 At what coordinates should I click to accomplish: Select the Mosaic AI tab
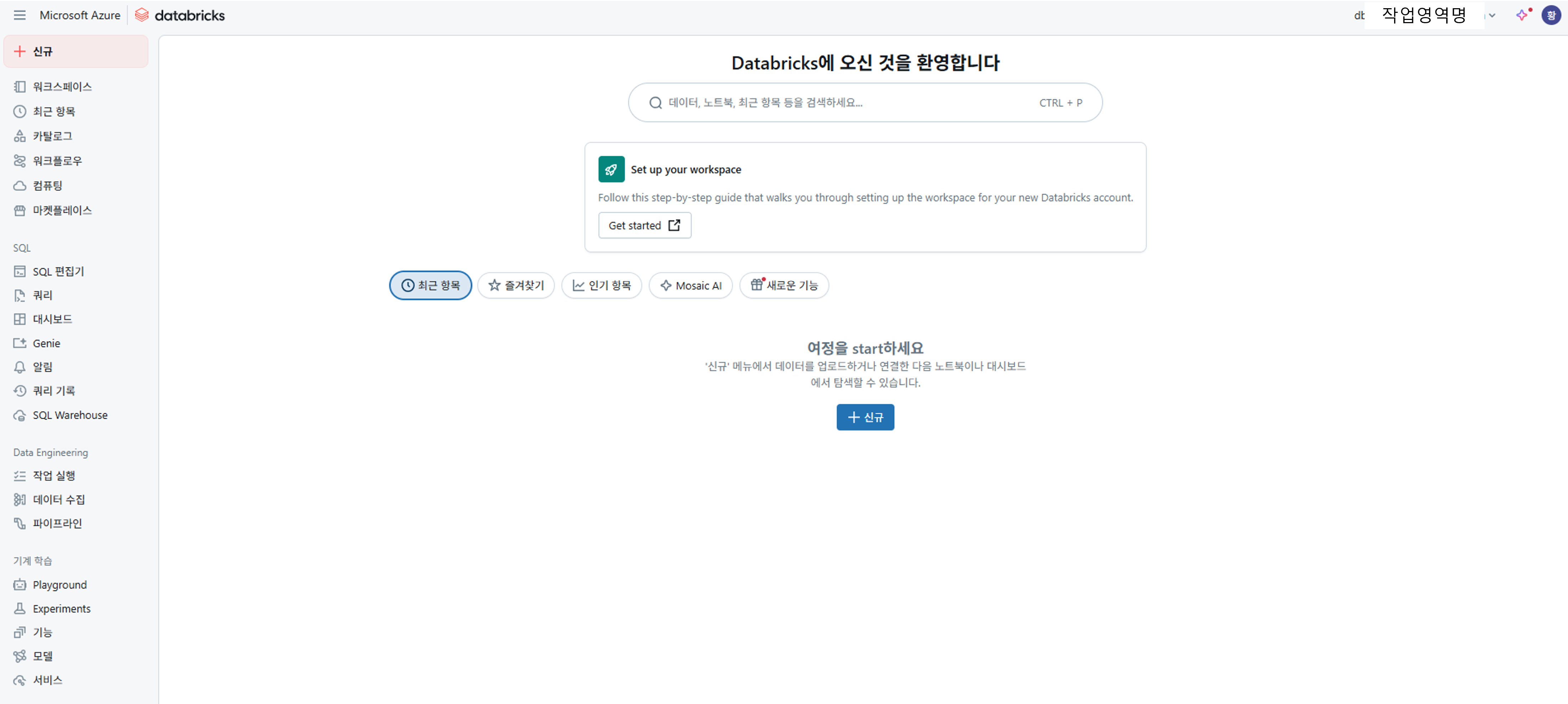coord(691,285)
